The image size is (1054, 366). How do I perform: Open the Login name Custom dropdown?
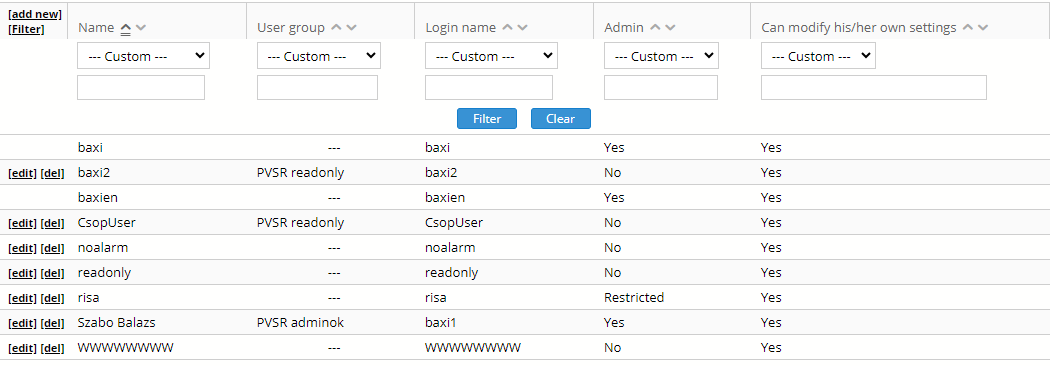click(491, 57)
